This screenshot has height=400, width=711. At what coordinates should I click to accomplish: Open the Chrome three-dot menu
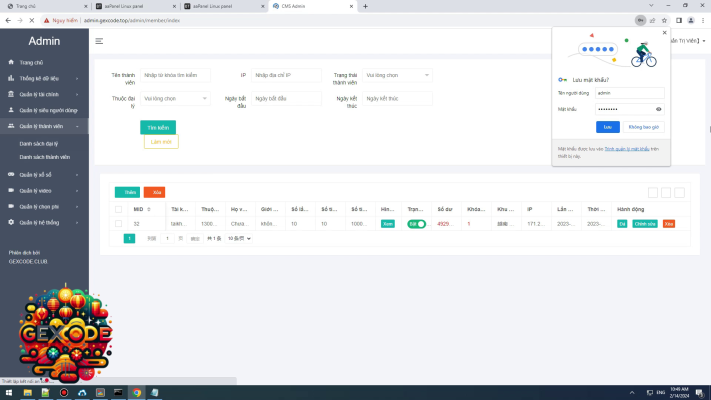(703, 20)
